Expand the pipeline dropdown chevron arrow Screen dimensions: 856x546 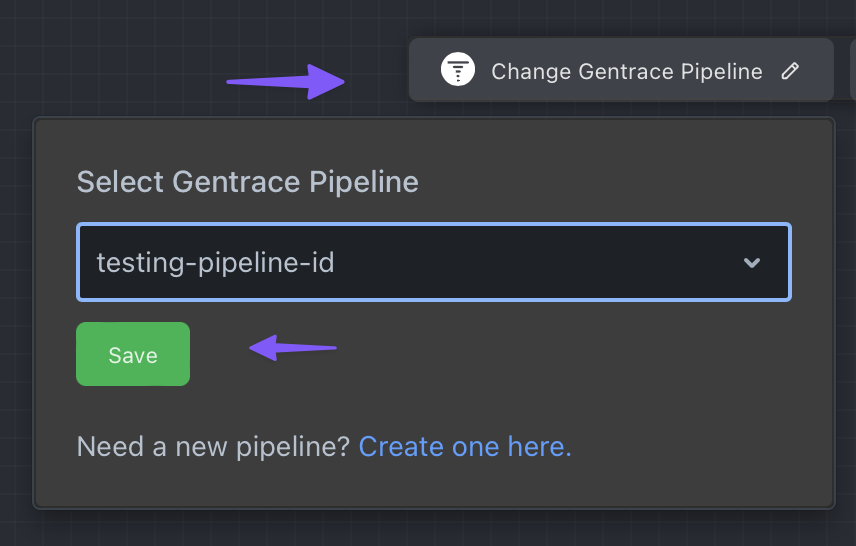point(752,263)
